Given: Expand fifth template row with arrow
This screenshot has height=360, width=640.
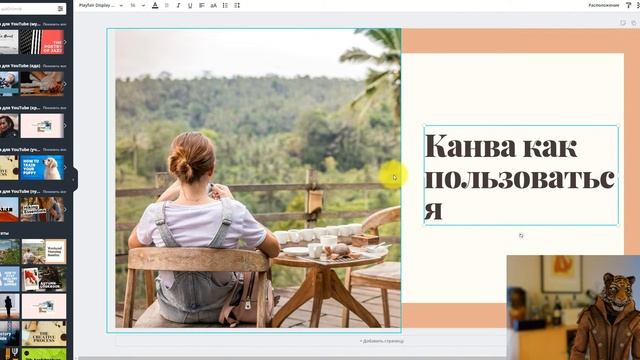Looking at the screenshot, I should (x=65, y=209).
